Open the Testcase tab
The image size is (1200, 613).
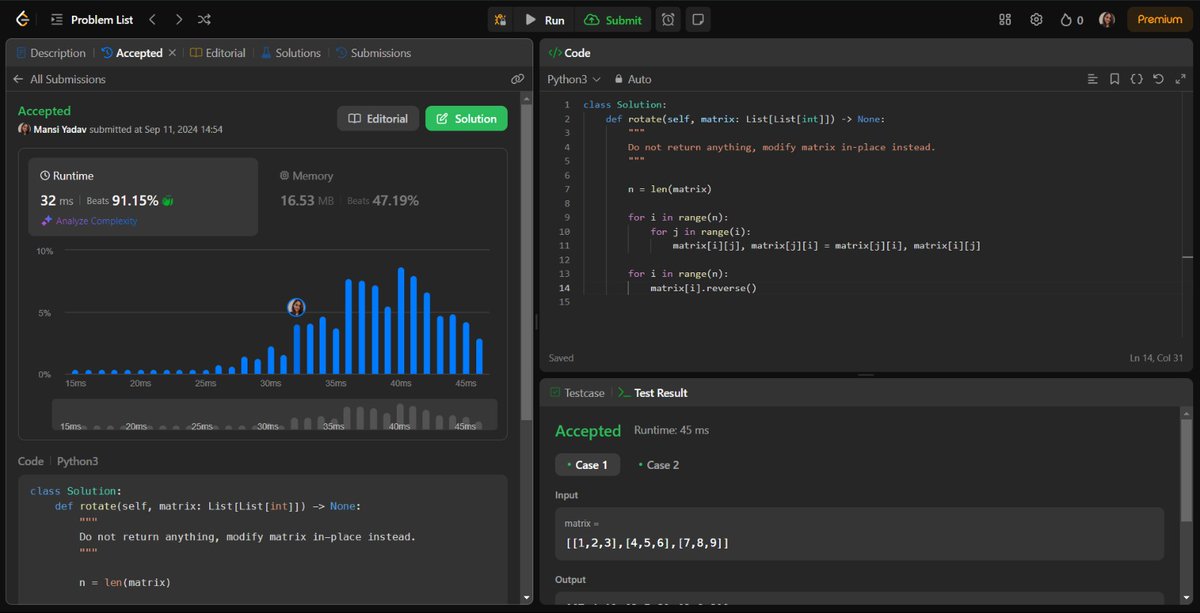(578, 393)
